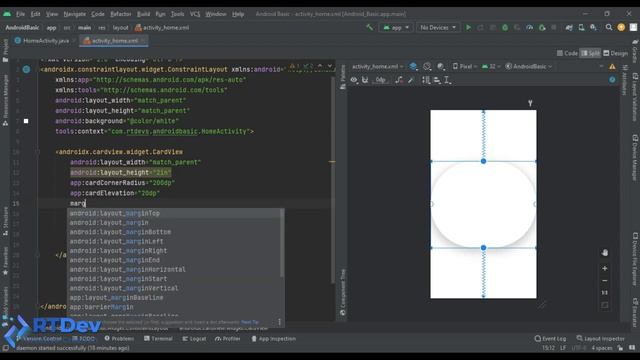The image size is (640, 360).
Task: Toggle the Palette panel in designer
Action: click(x=342, y=77)
